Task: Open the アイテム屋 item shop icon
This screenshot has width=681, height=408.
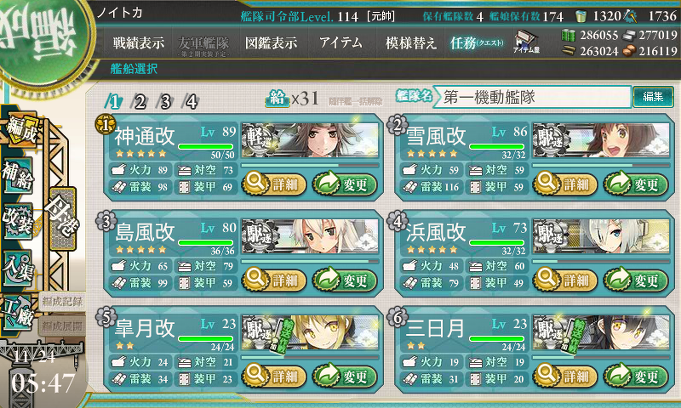Action: click(x=526, y=43)
